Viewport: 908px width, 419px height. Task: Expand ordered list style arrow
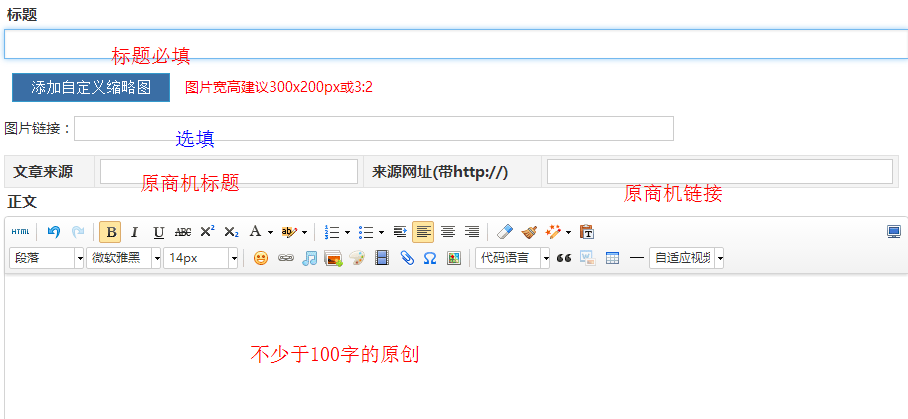click(347, 233)
